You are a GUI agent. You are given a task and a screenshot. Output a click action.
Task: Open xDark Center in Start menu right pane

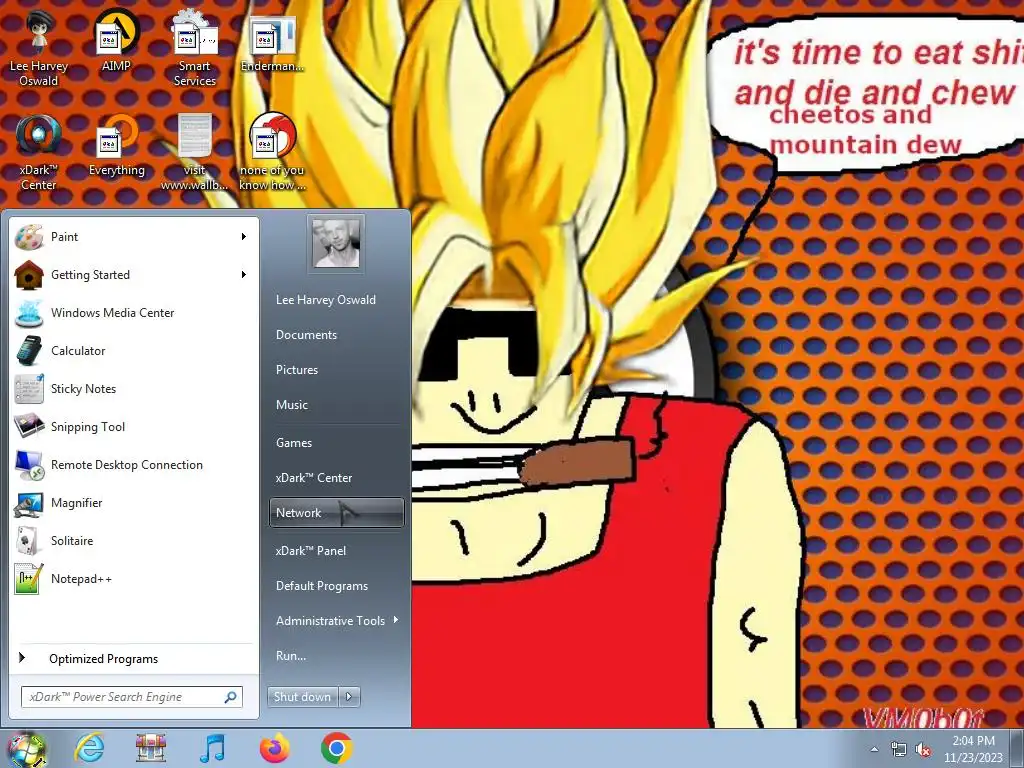tap(313, 477)
